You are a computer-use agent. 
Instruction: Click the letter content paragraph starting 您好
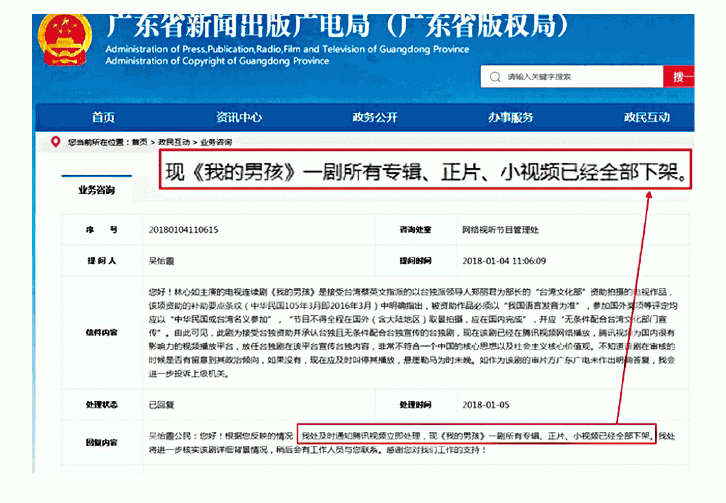pos(413,333)
